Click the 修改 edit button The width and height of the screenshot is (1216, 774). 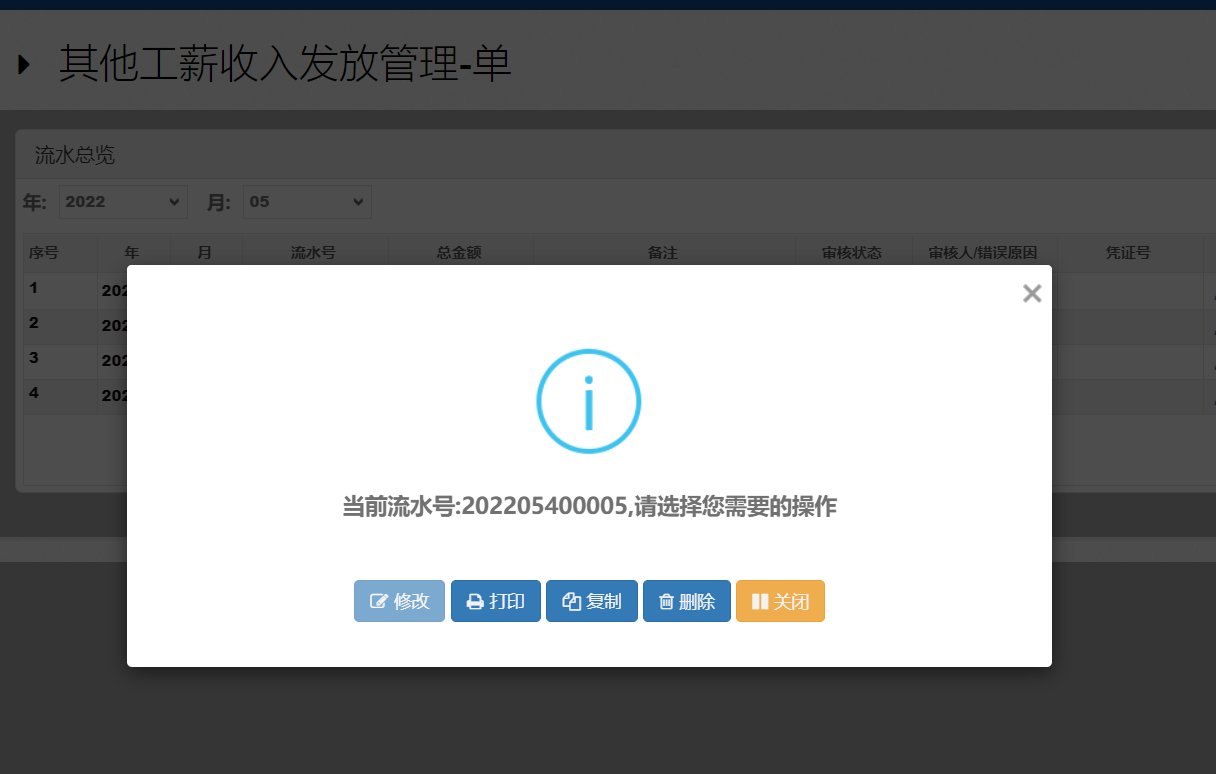(x=399, y=601)
